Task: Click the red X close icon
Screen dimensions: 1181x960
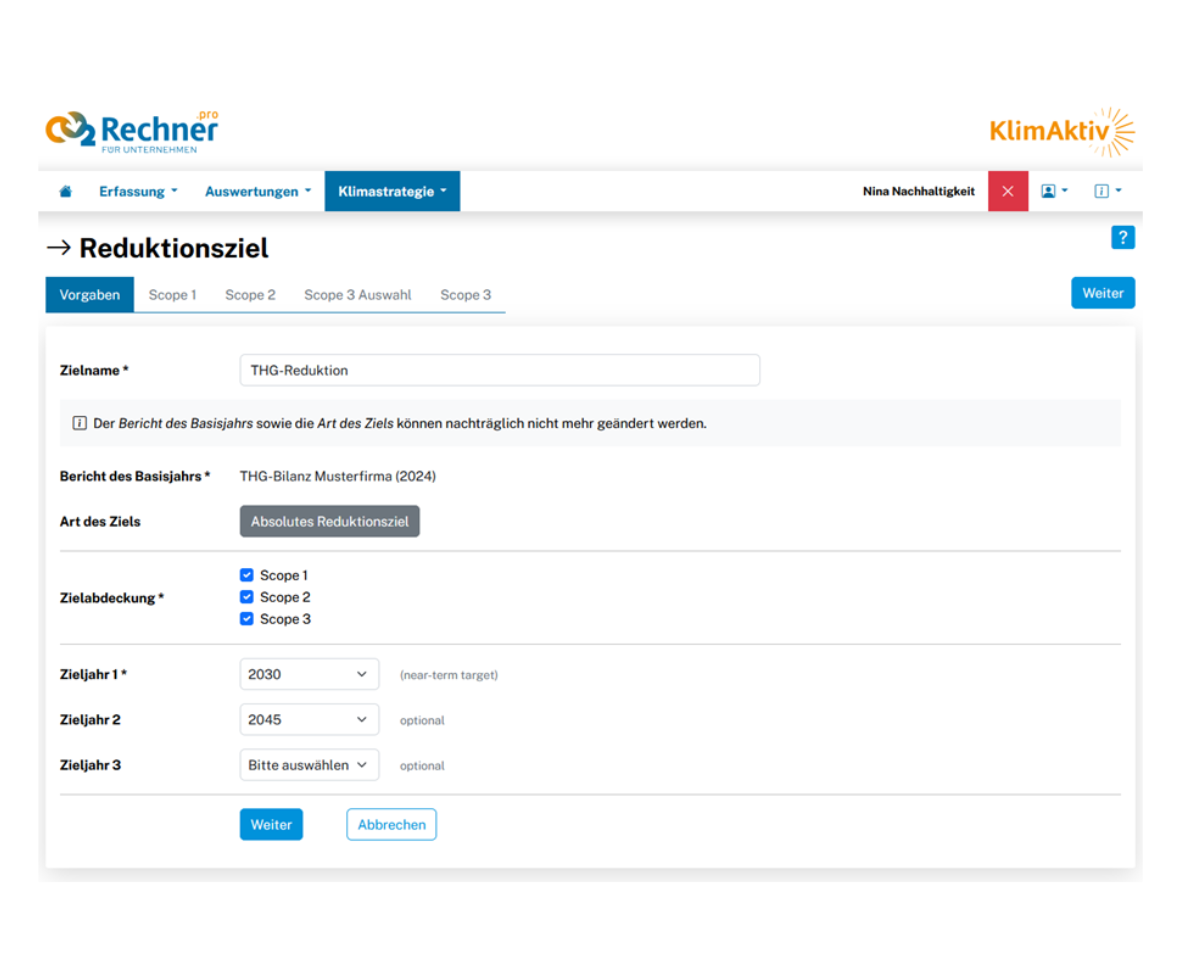Action: point(1007,191)
